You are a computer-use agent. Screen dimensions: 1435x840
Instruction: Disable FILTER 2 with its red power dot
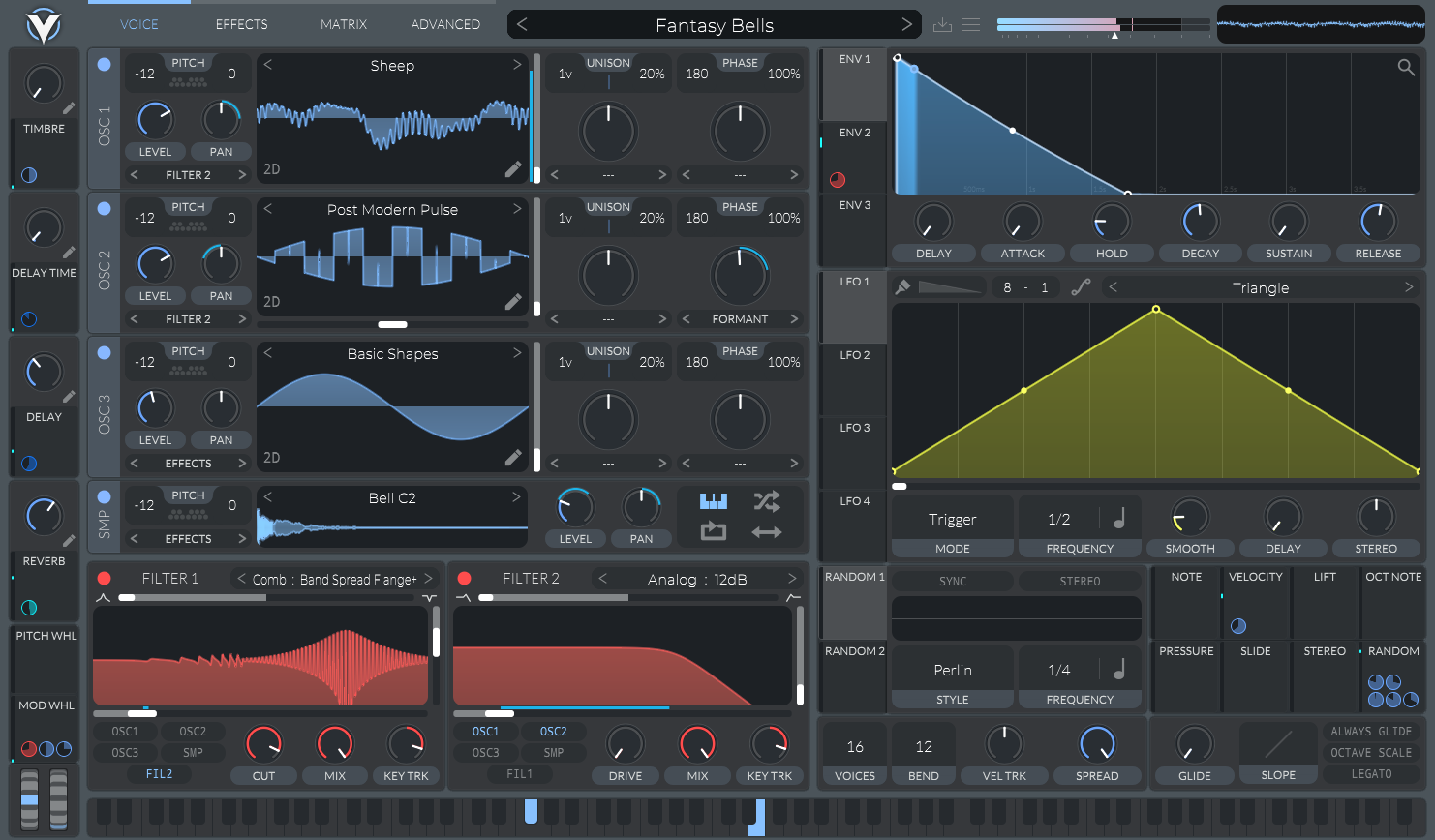[464, 579]
